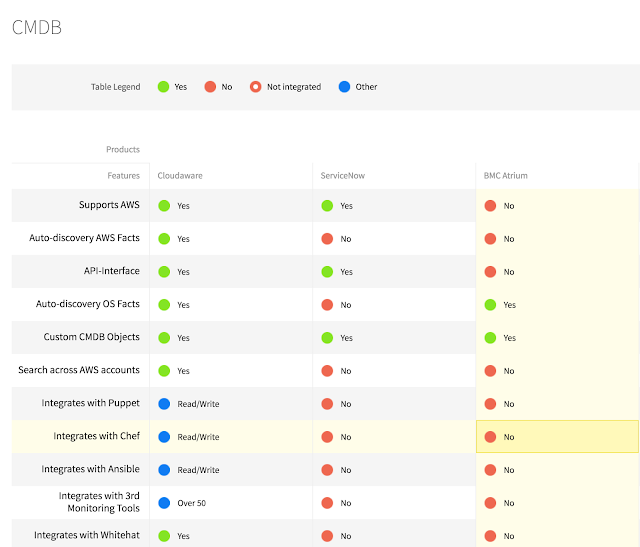
Task: Click green Yes icon for Cloudaware Supports AWS
Action: (x=164, y=206)
